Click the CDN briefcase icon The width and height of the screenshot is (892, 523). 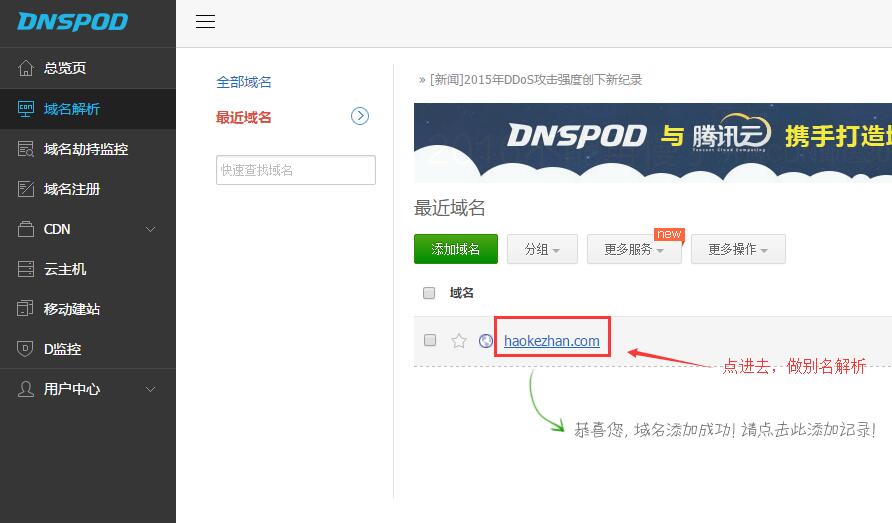pyautogui.click(x=26, y=229)
